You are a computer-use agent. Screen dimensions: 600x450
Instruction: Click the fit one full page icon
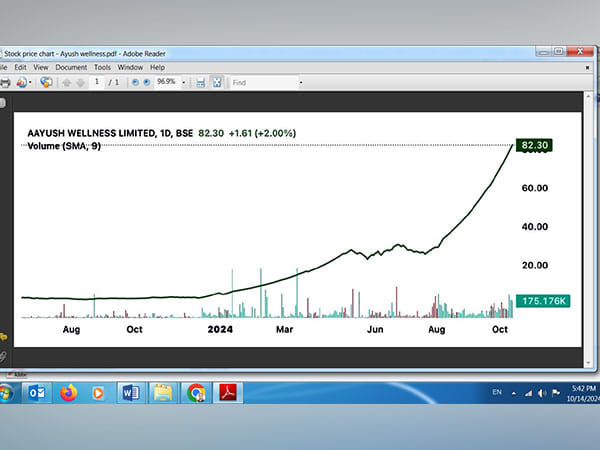coord(217,82)
